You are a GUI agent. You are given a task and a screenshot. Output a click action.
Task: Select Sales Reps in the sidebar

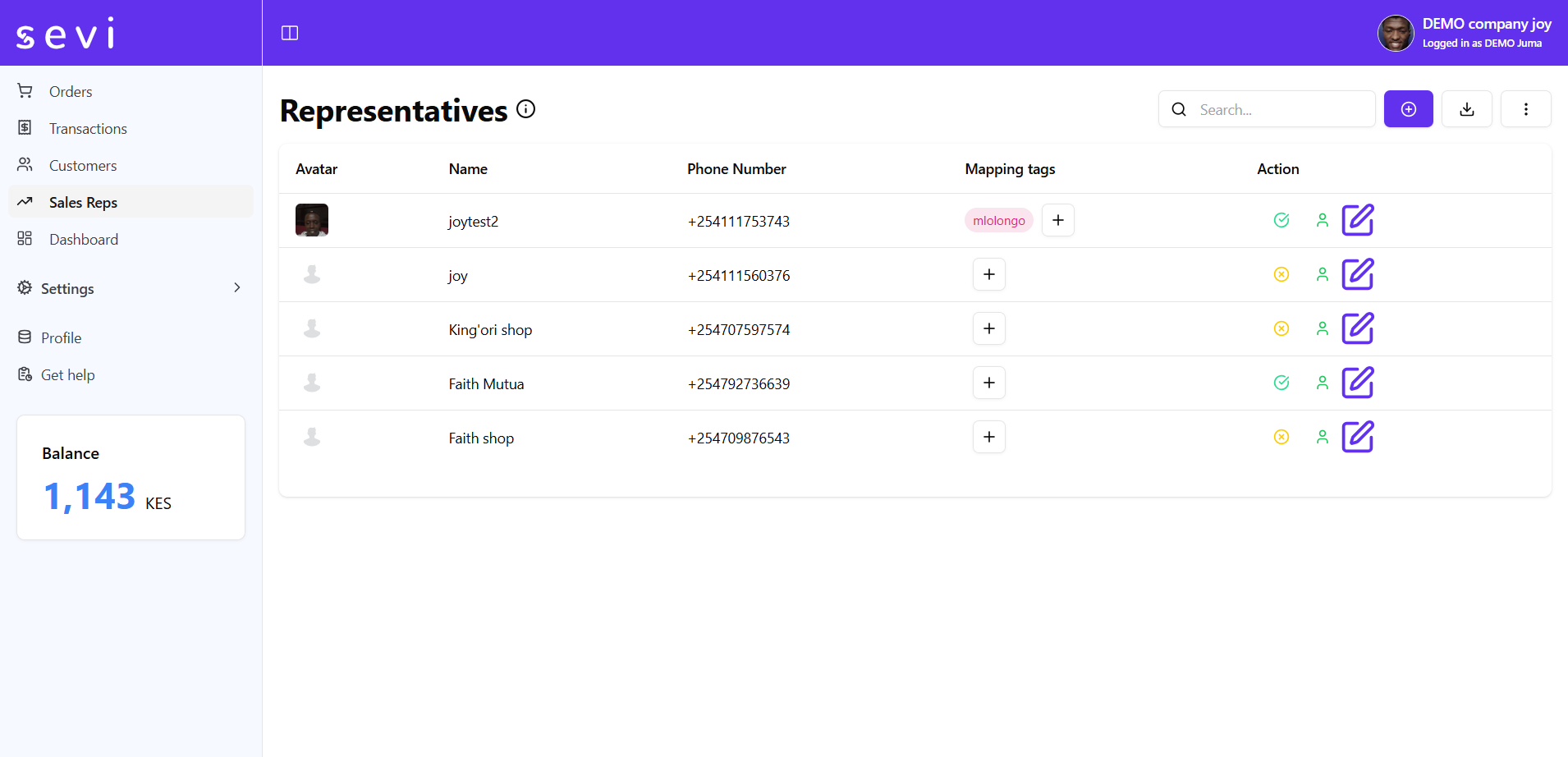click(85, 202)
